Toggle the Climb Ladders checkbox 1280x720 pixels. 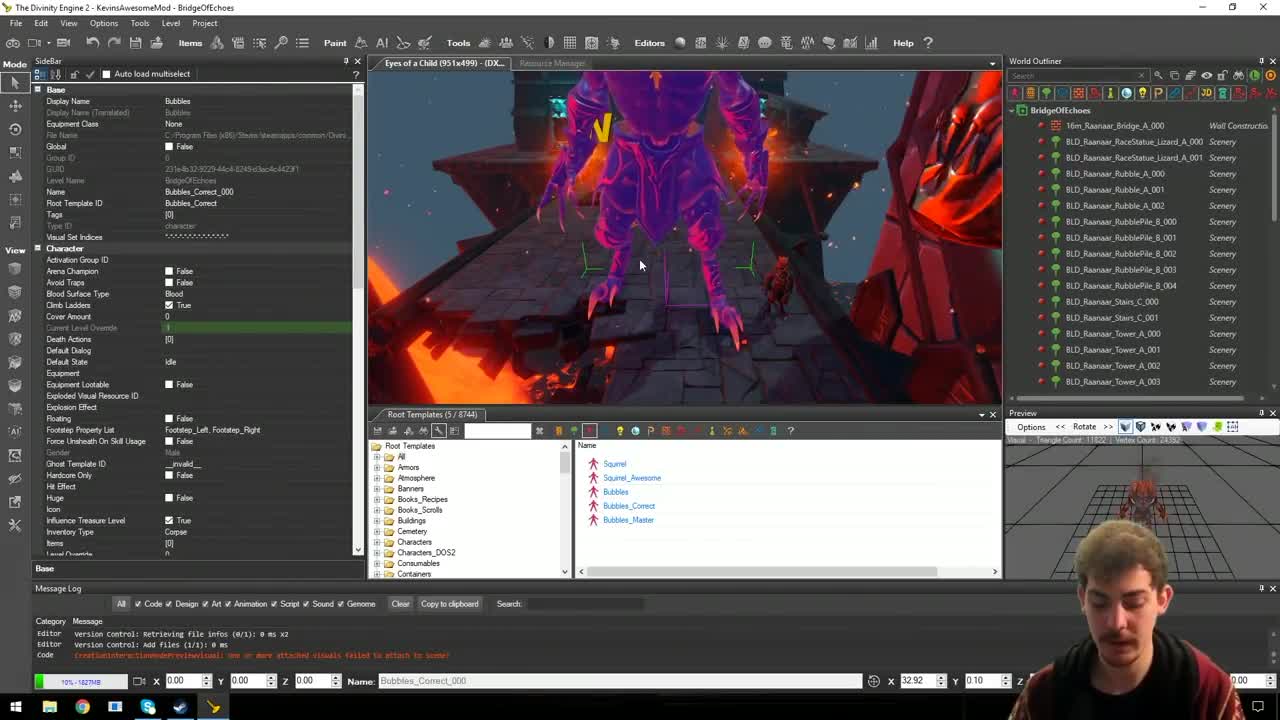pos(169,305)
